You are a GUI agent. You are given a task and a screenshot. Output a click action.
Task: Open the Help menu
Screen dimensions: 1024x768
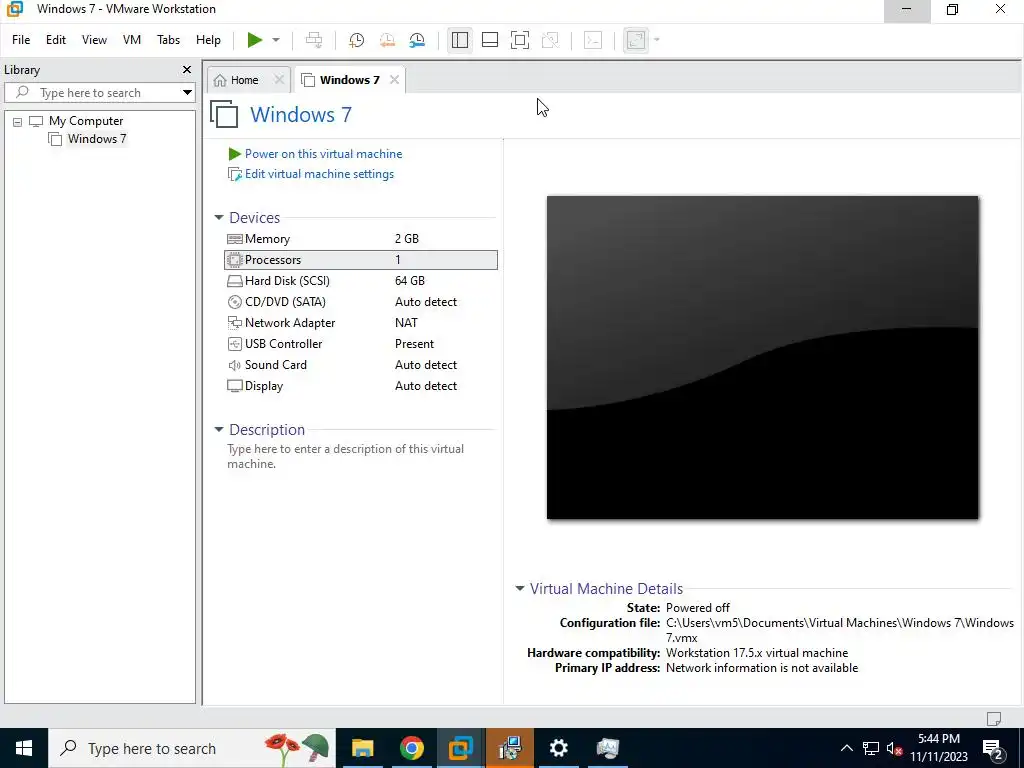(208, 40)
